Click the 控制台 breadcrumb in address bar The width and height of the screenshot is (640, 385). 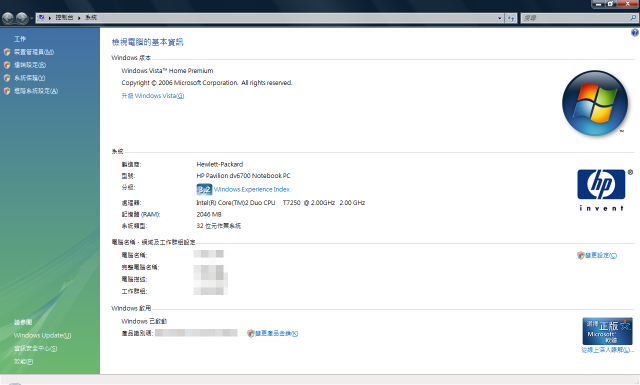tap(64, 18)
